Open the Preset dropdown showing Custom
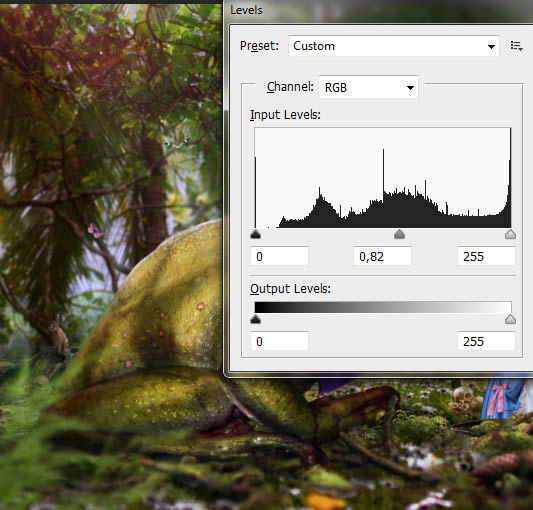 tap(394, 46)
